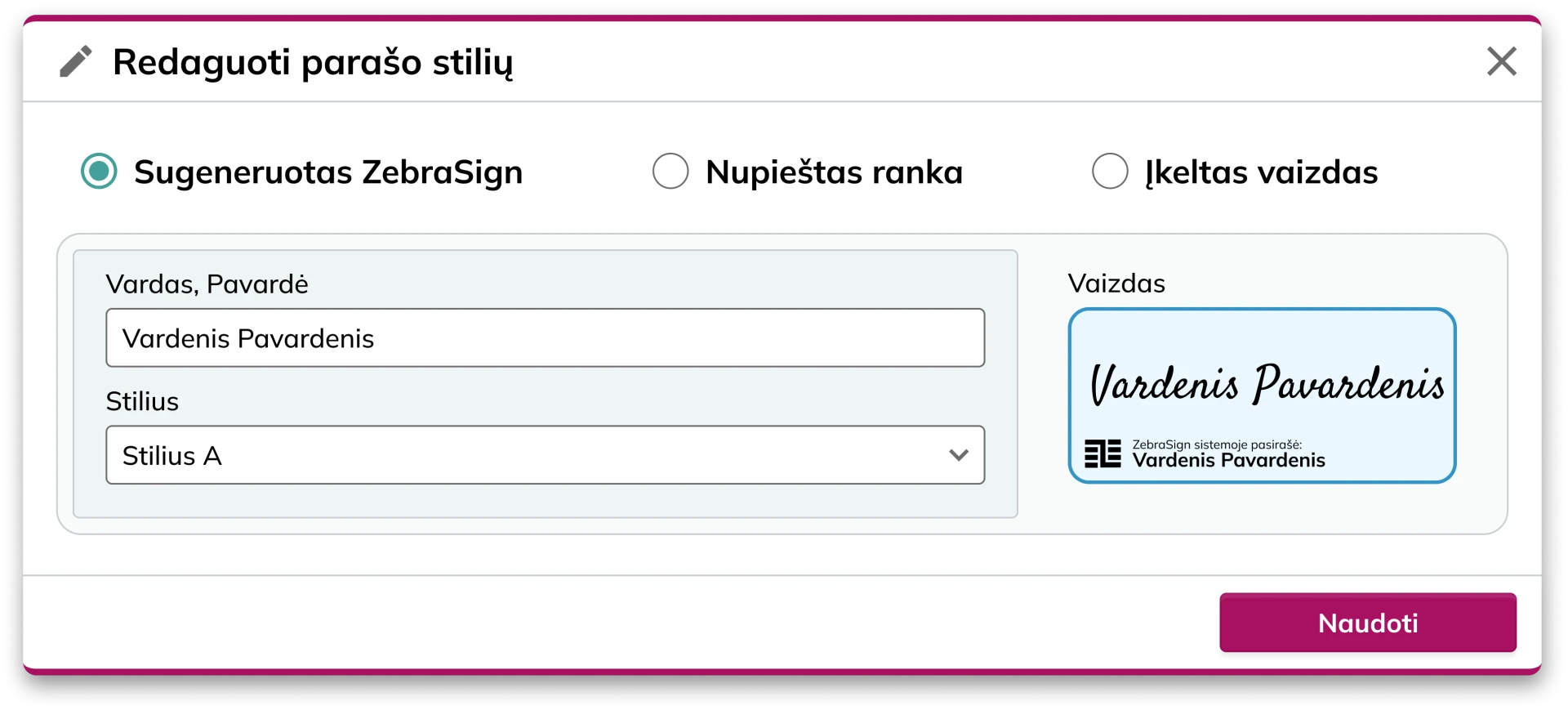Screen dimensions: 1568x710
Task: Close the Redaguoti parašo stilių dialog
Action: (1501, 61)
